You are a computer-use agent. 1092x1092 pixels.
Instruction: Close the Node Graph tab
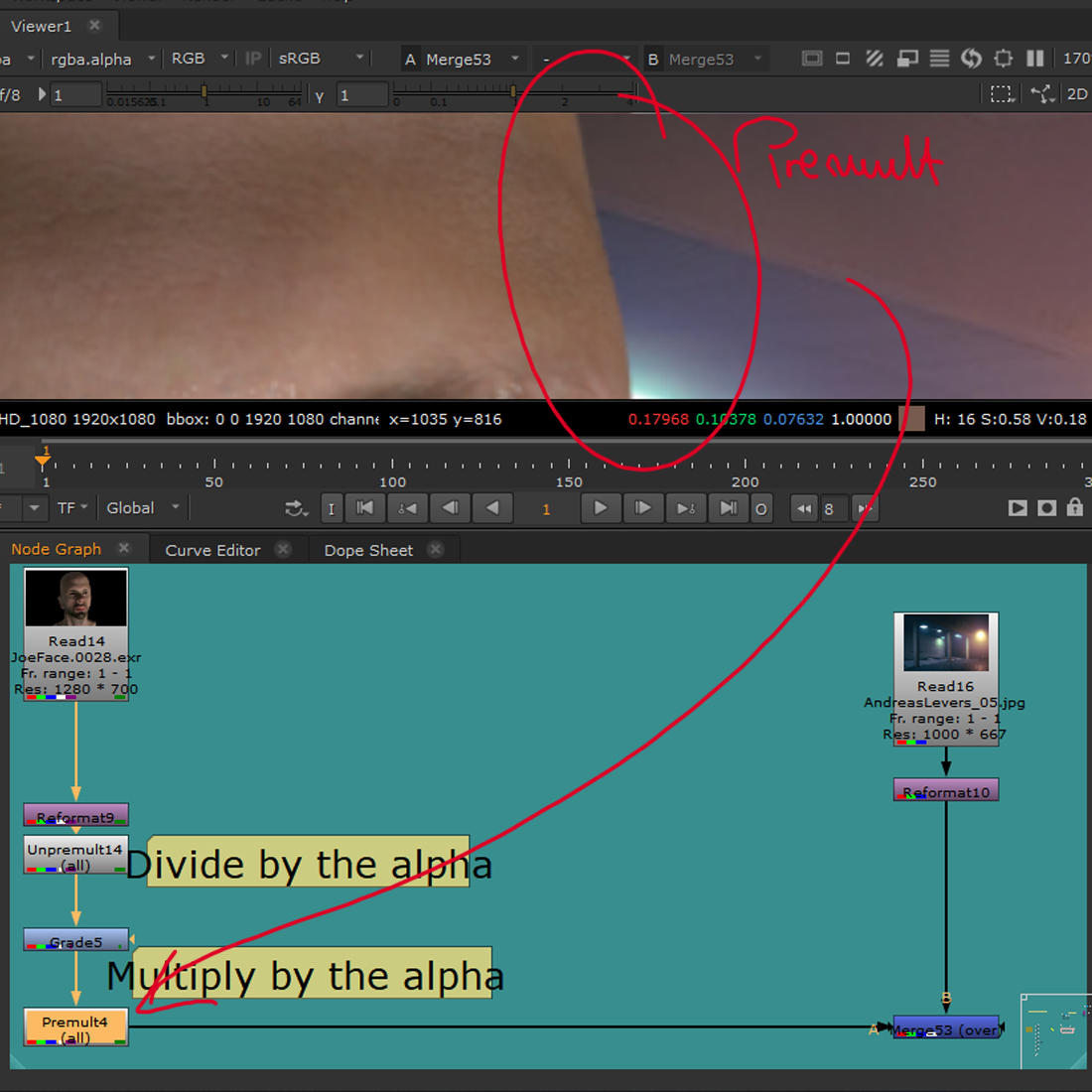point(124,548)
